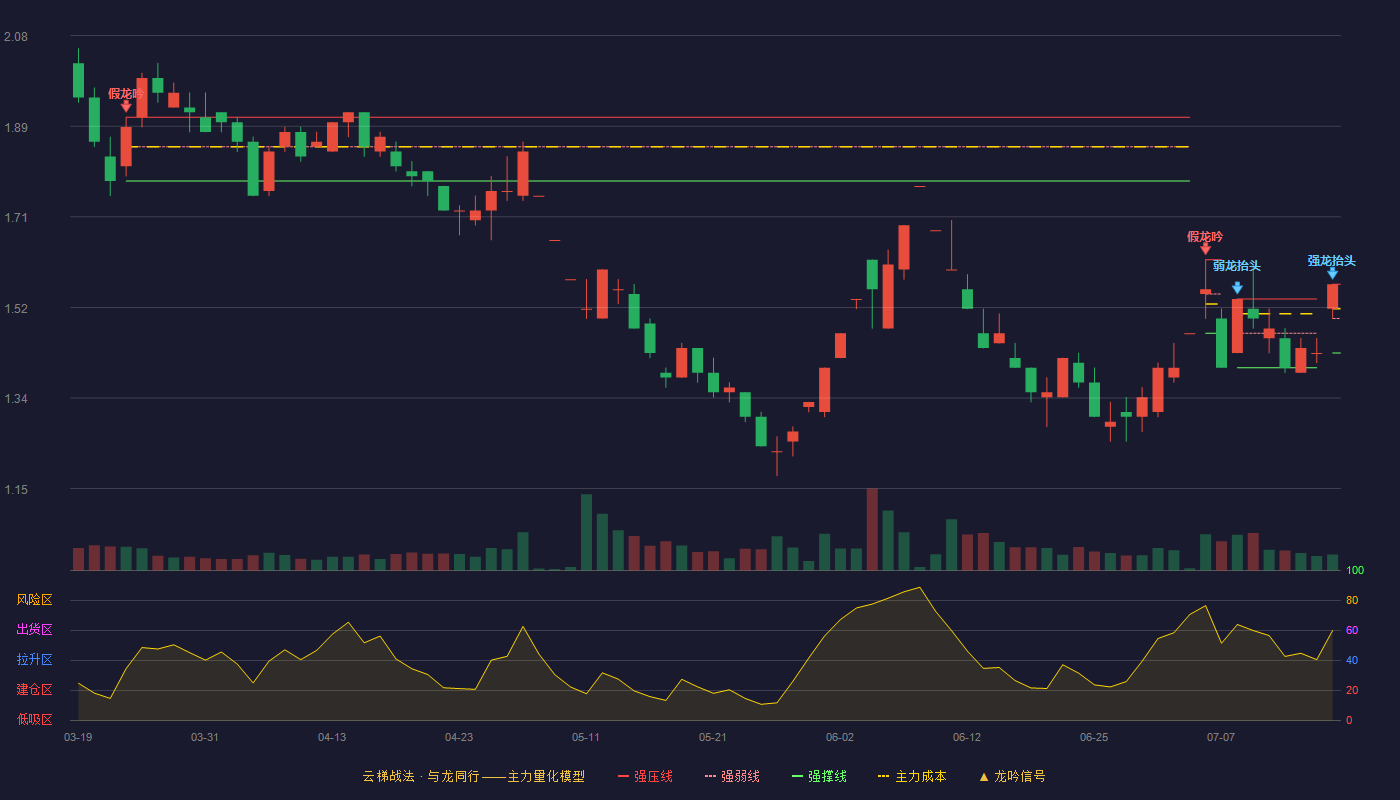Click the 1.89 price axis label
This screenshot has width=1400, height=800.
click(16, 128)
